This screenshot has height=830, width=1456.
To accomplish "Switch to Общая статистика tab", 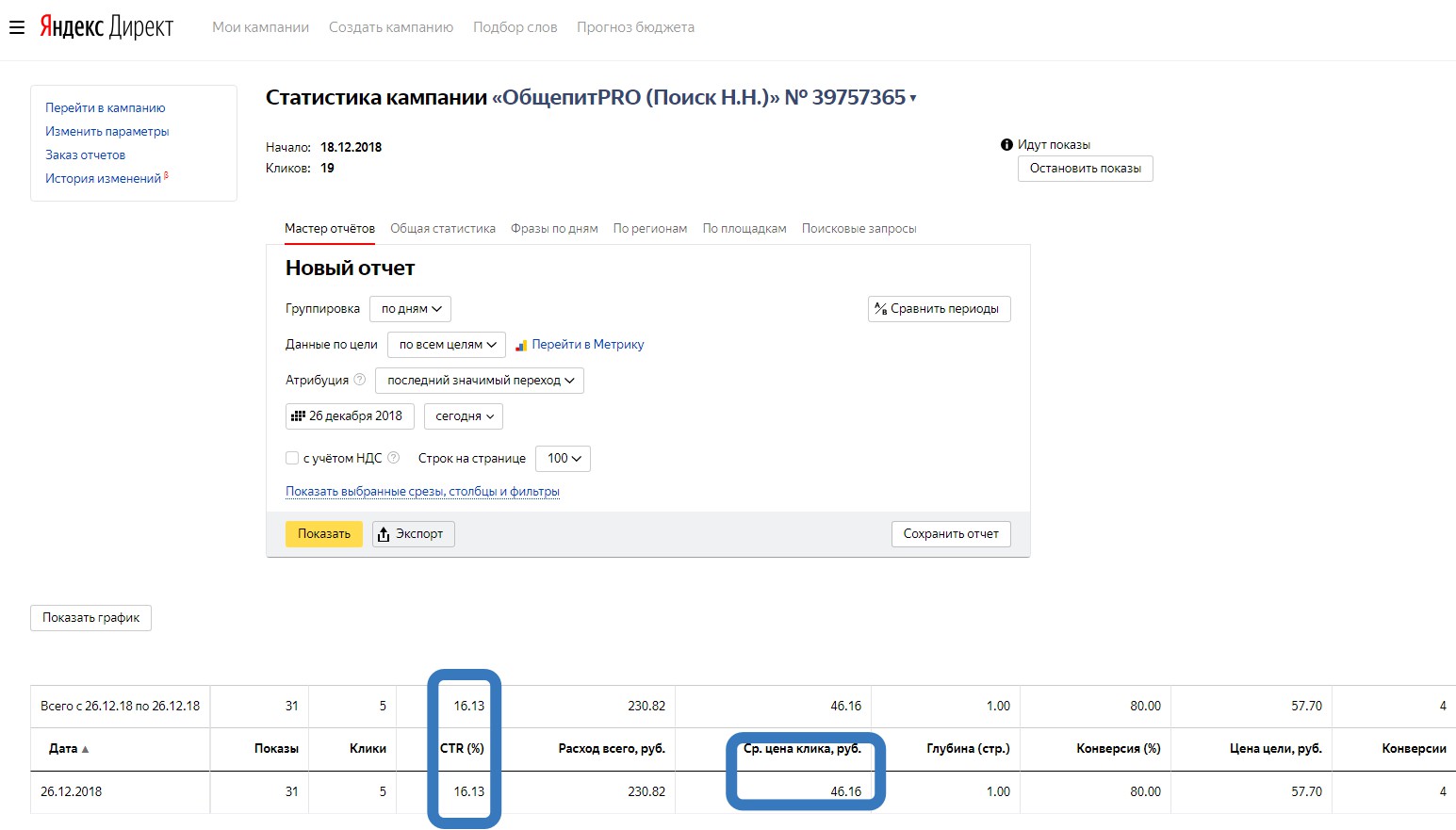I will pos(443,229).
